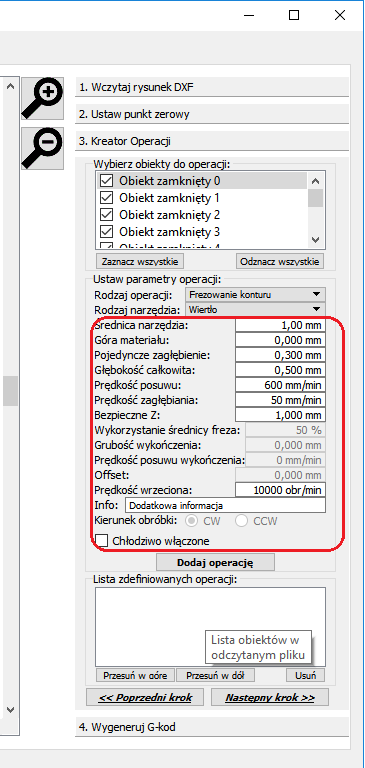Go to Następny krok >>

tap(270, 697)
